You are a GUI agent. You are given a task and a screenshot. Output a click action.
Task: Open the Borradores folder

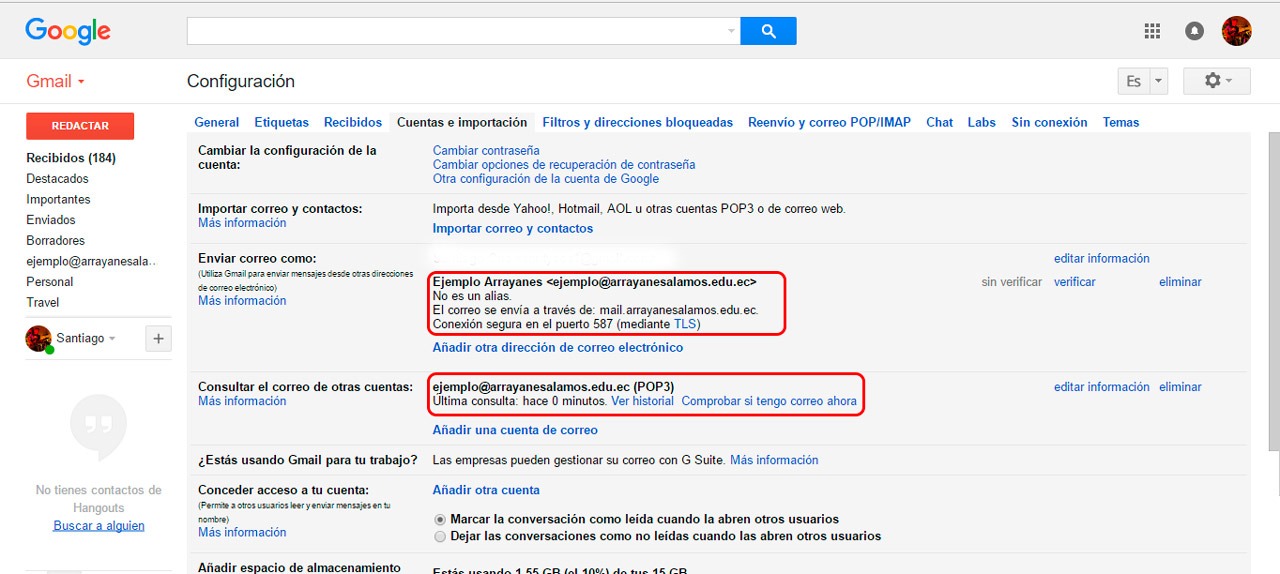pos(55,240)
